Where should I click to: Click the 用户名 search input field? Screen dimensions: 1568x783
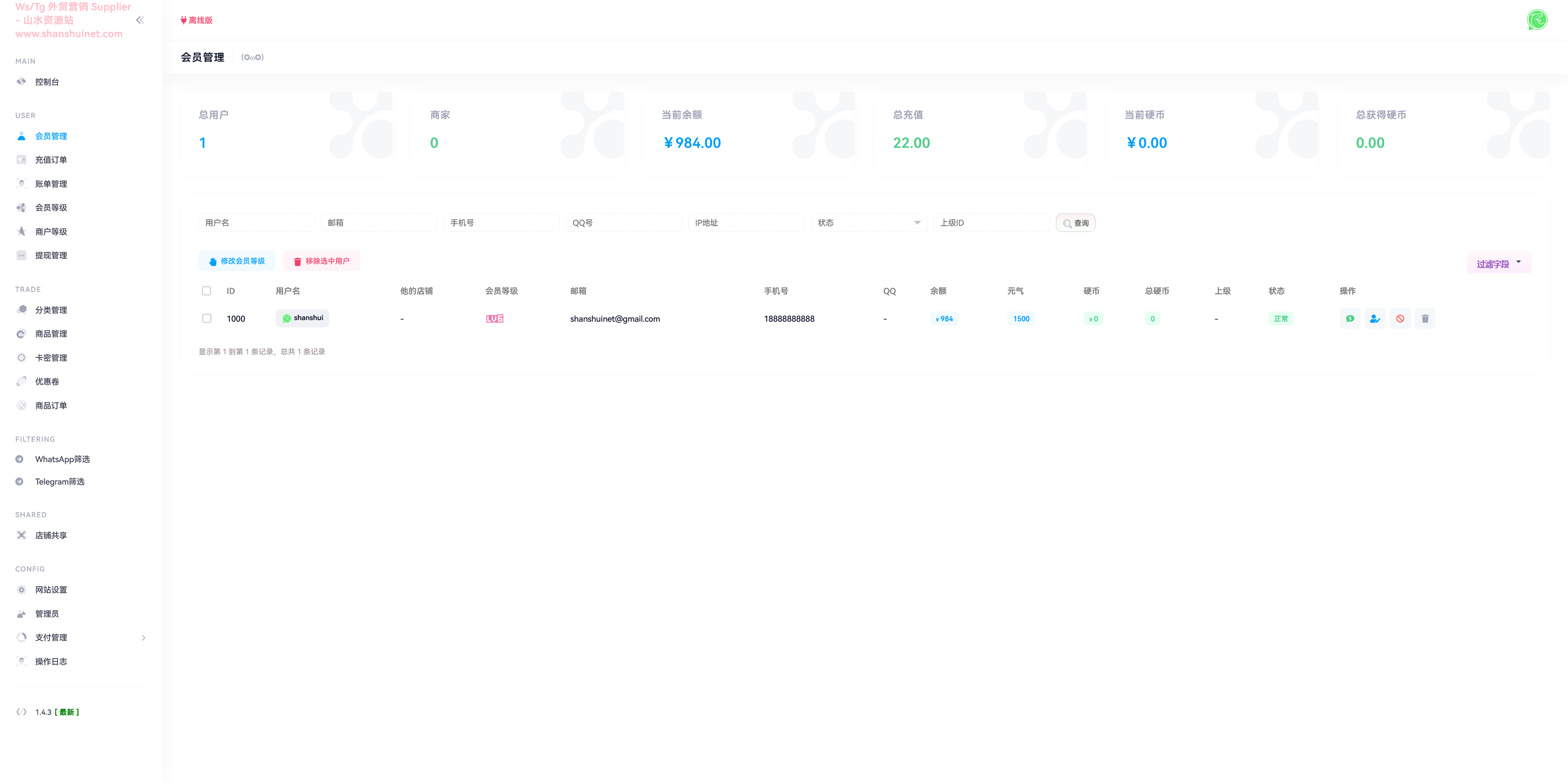coord(256,223)
